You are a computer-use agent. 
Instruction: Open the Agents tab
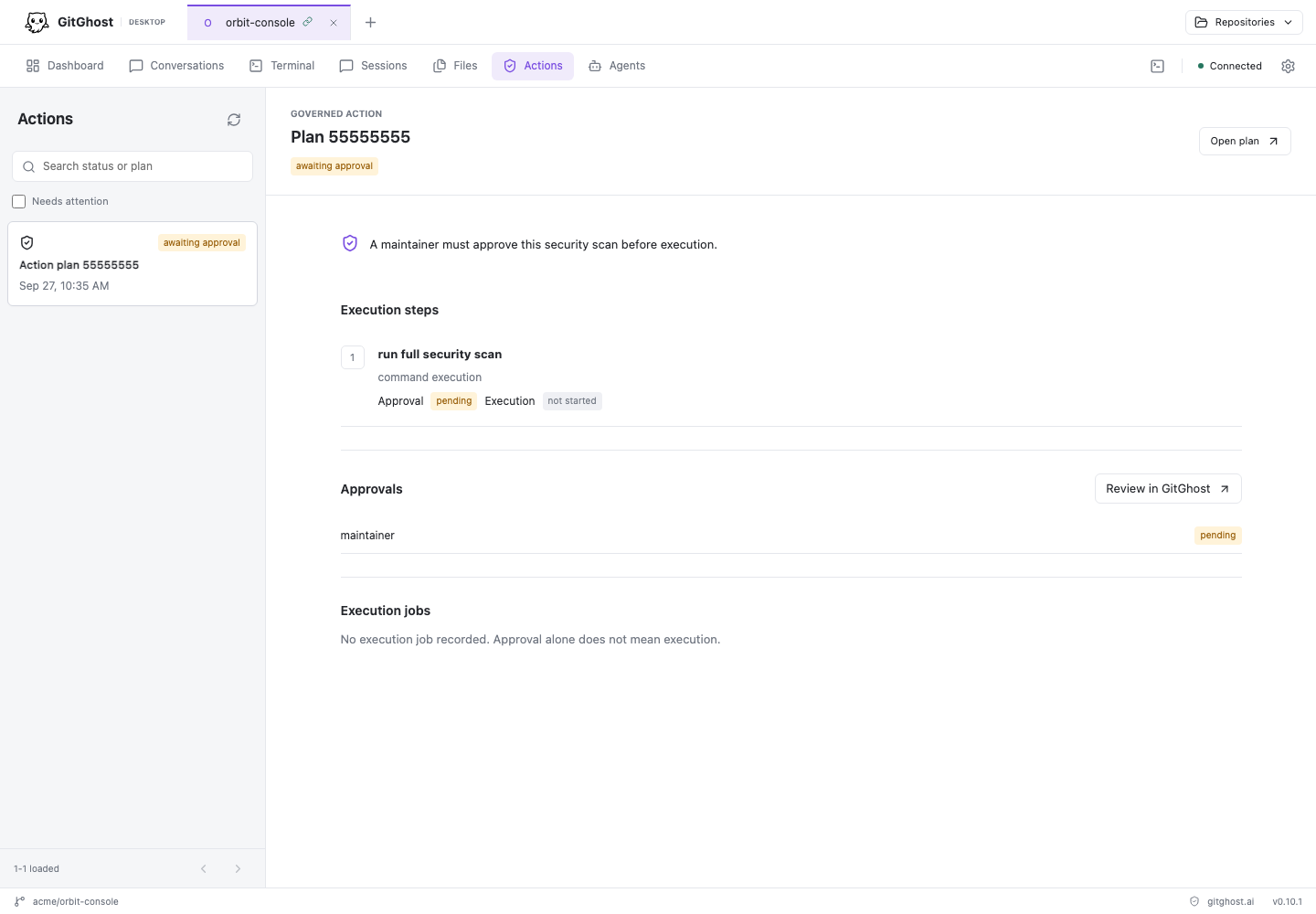point(617,66)
